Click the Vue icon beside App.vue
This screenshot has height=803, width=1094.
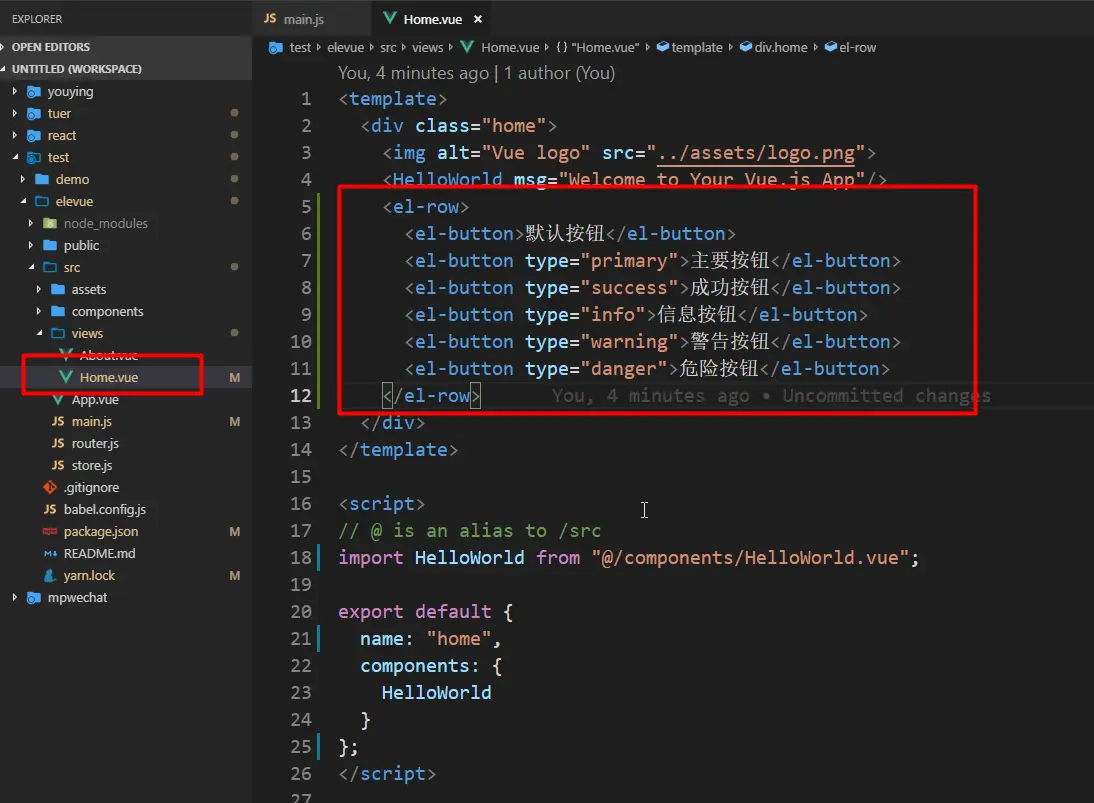pos(59,400)
